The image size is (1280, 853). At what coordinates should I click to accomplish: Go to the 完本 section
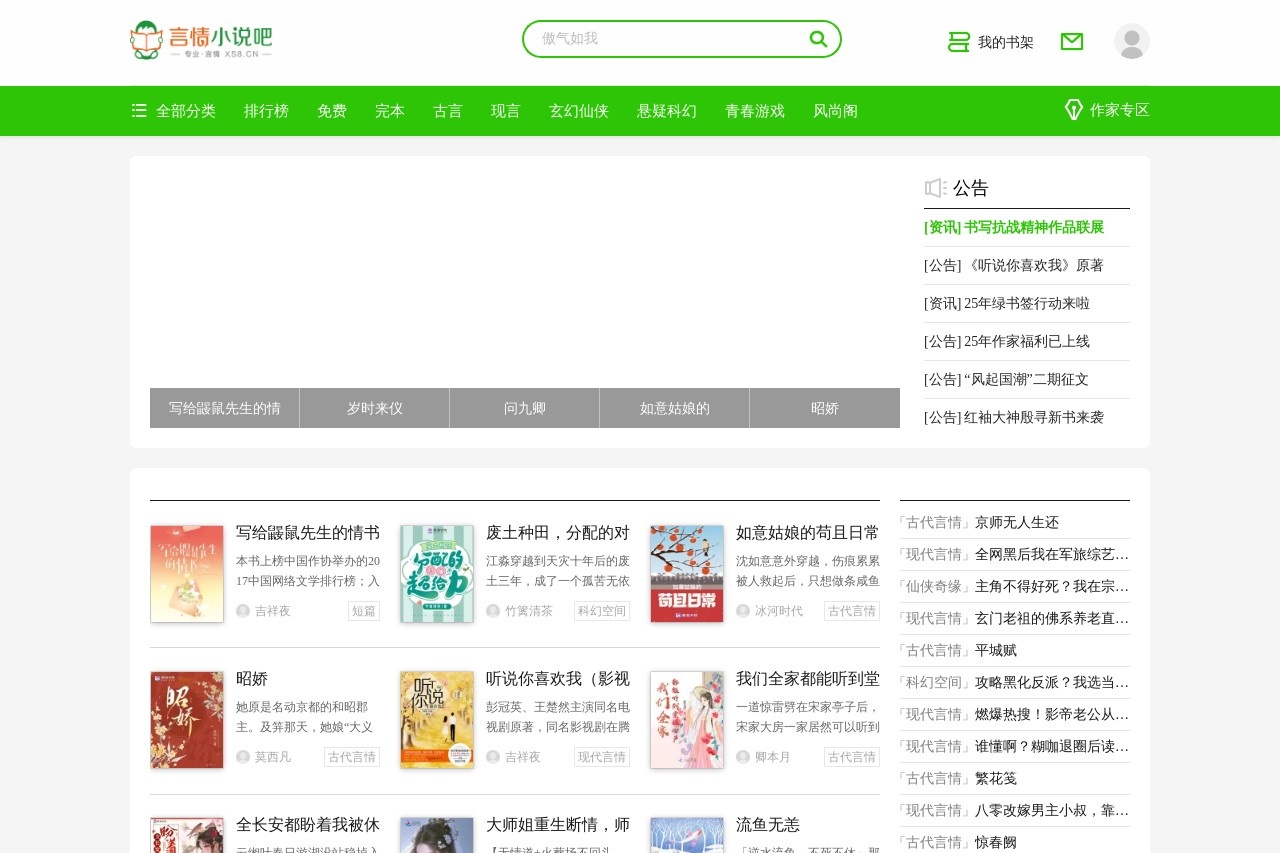click(390, 111)
